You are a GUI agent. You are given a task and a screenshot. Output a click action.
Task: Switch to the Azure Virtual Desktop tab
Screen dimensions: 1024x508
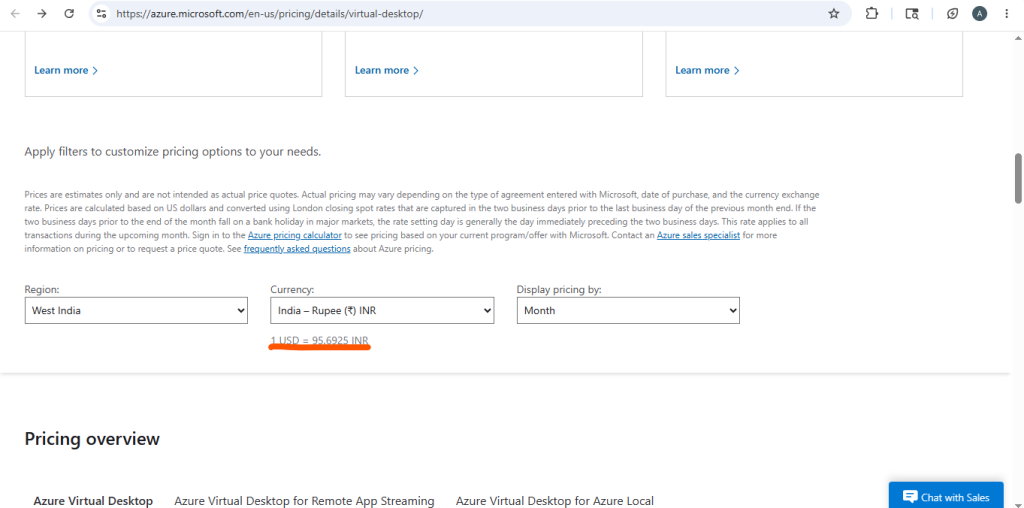(93, 501)
